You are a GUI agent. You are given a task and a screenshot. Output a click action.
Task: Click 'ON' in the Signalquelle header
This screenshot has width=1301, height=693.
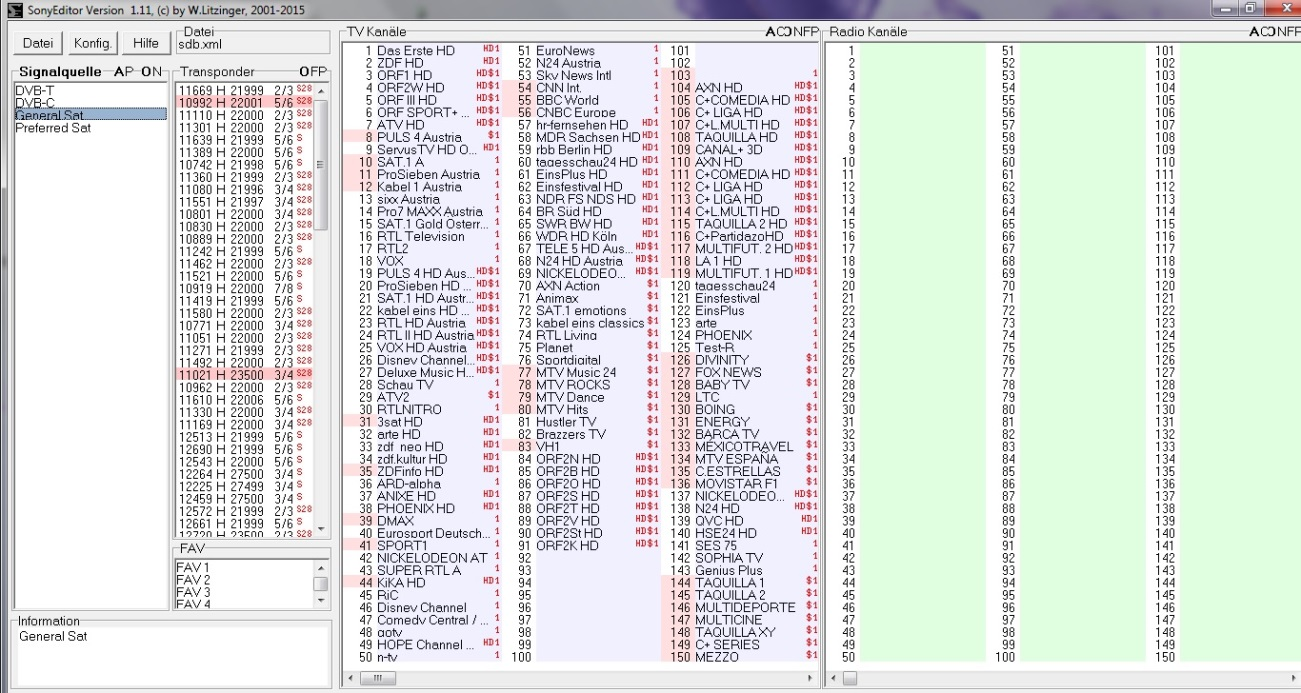(151, 72)
